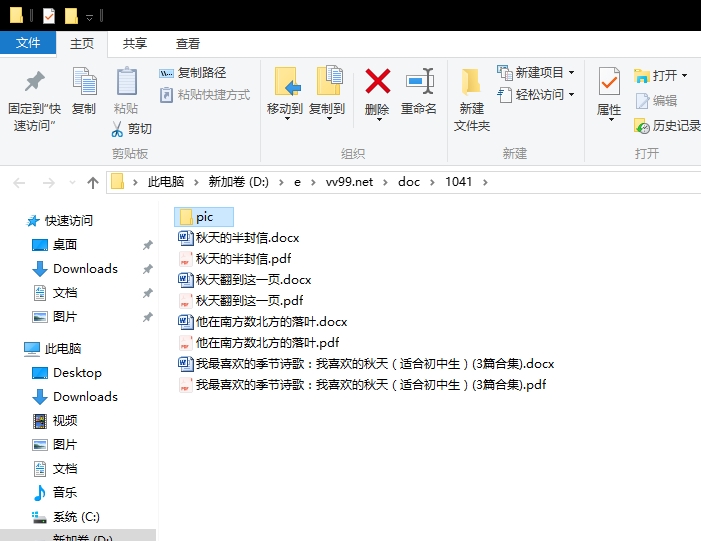The width and height of the screenshot is (701, 541).
Task: Expand the Open (打开) dropdown arrow
Action: coord(684,76)
